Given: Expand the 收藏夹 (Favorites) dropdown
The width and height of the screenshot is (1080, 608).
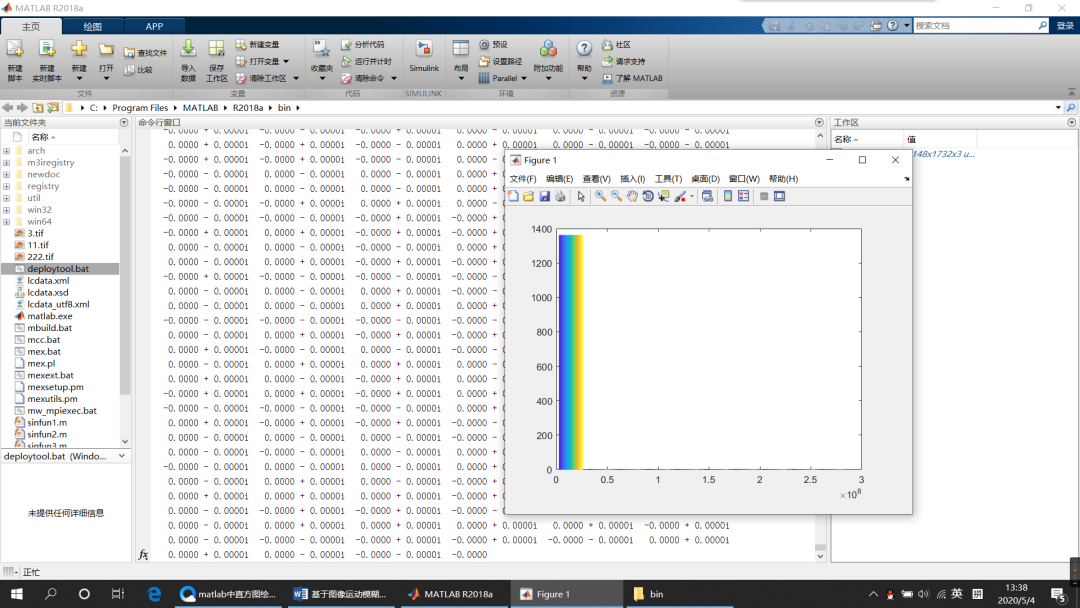Looking at the screenshot, I should click(322, 78).
